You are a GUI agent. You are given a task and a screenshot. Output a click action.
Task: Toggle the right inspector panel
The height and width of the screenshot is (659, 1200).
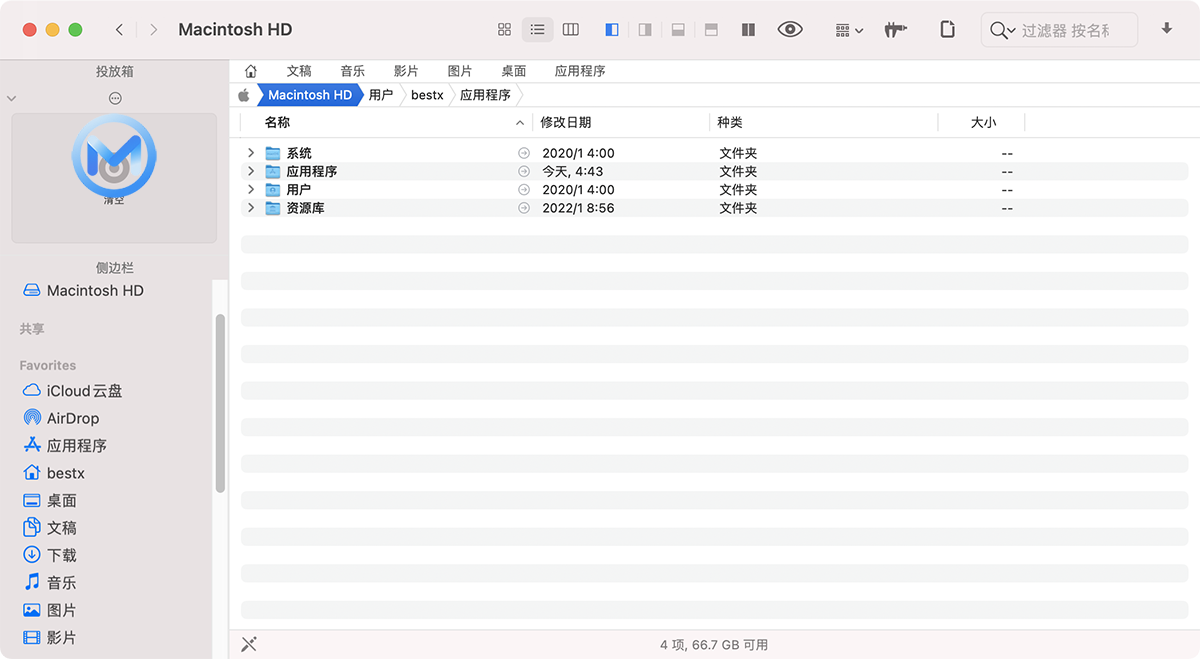[645, 30]
